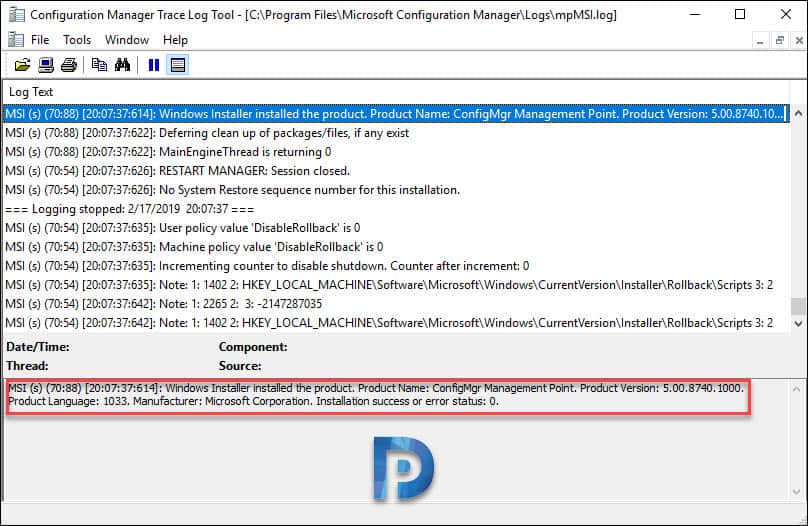Minimize the Trace Log Tool window
808x526 pixels.
point(695,14)
